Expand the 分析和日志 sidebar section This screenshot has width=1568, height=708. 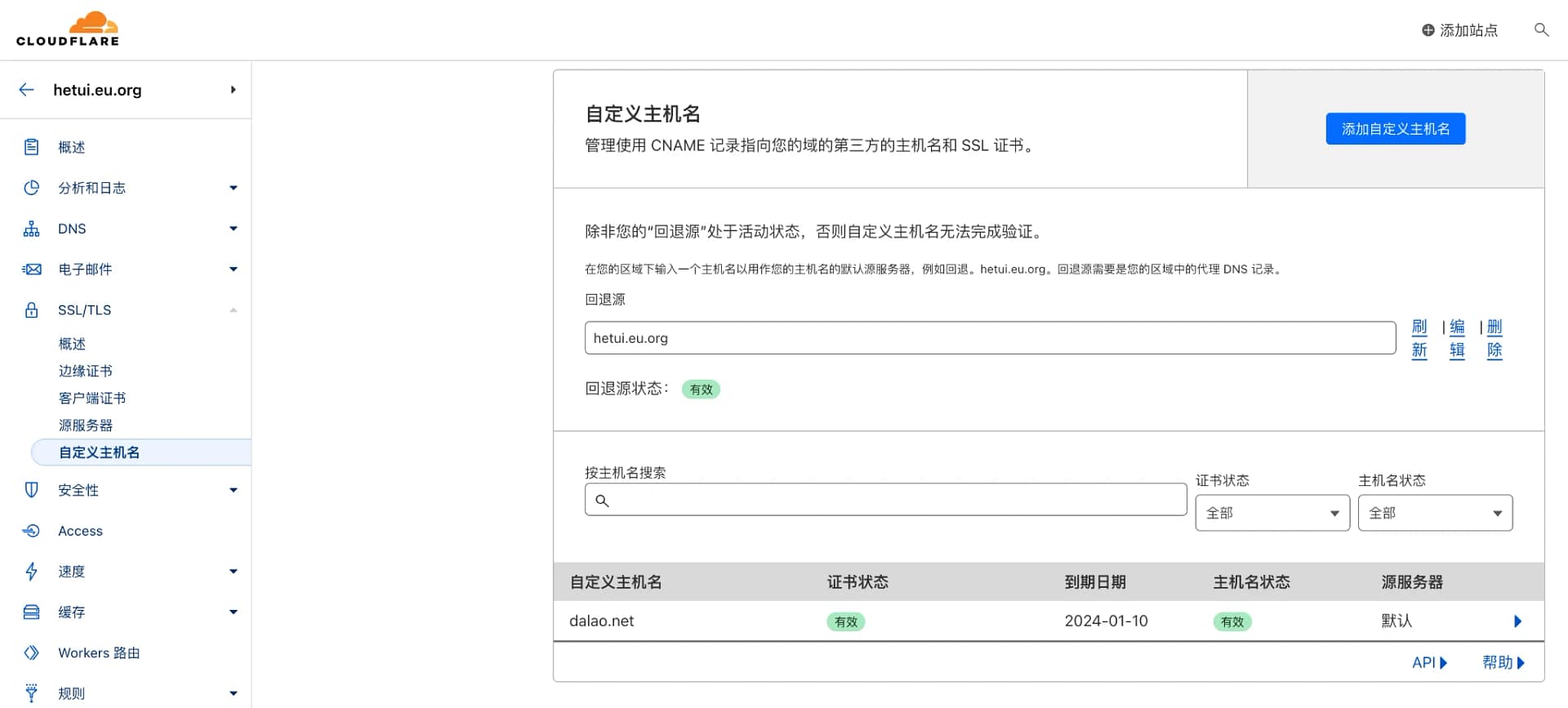click(x=233, y=188)
